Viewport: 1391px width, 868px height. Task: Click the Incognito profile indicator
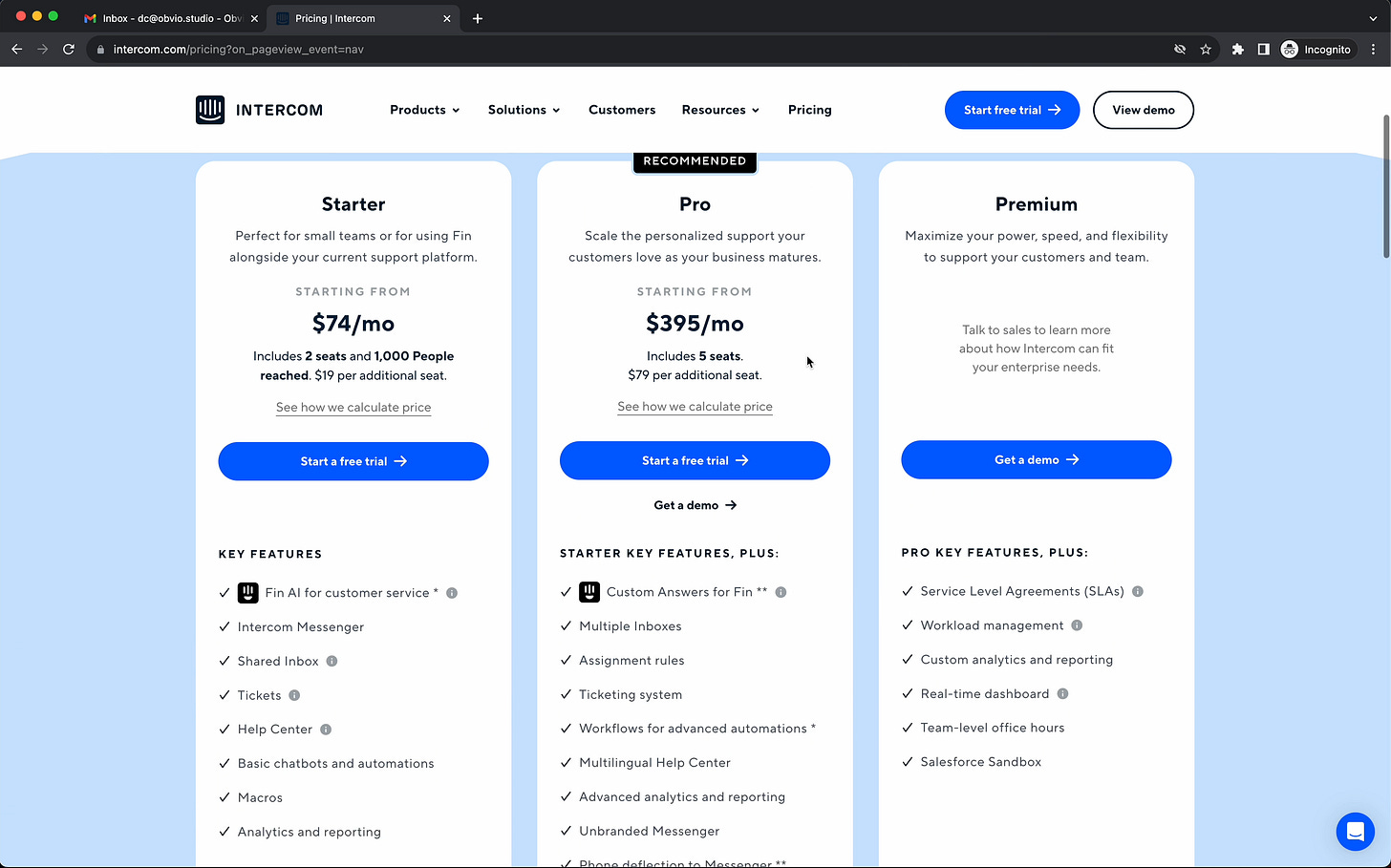pyautogui.click(x=1318, y=49)
